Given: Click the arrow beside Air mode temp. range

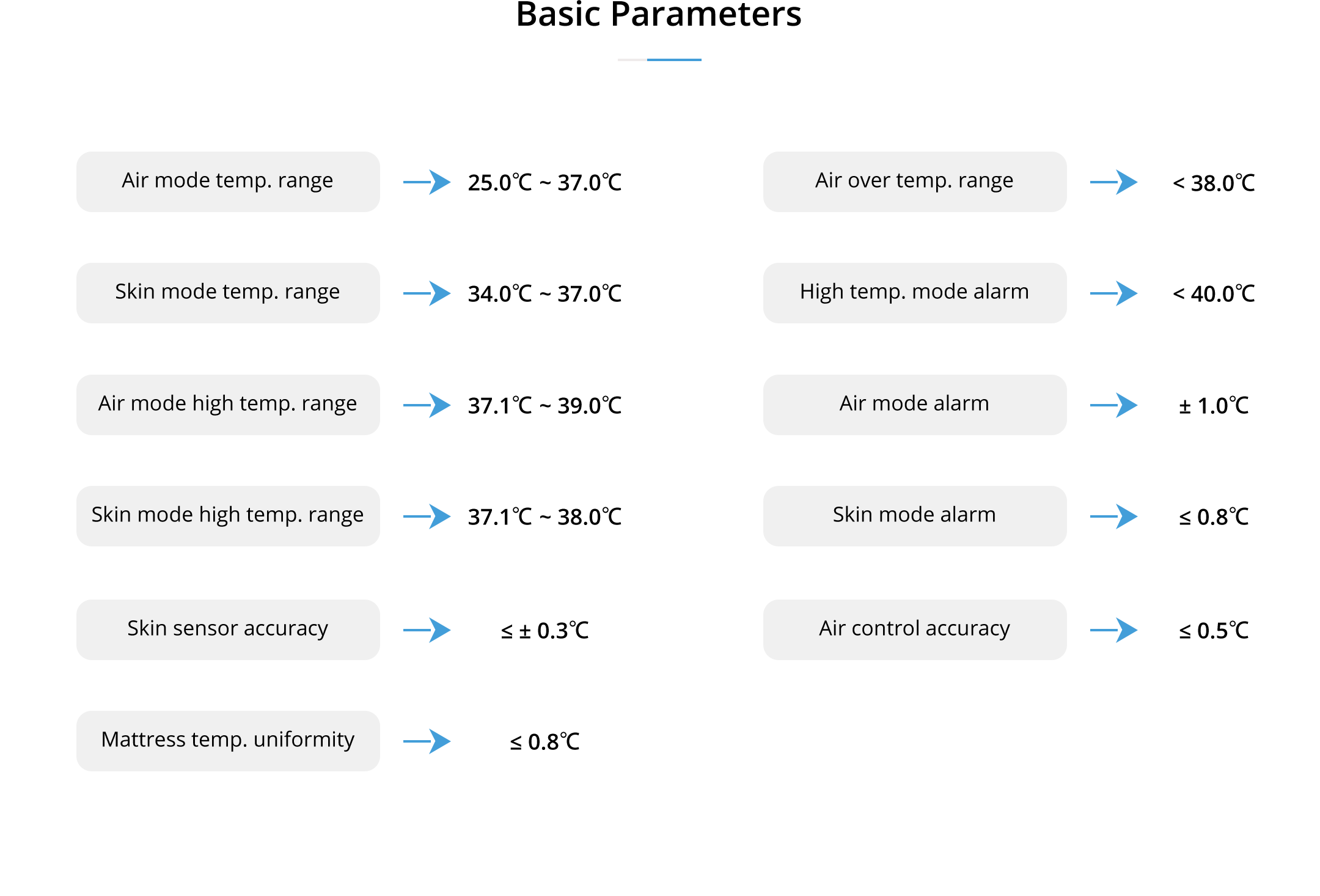Looking at the screenshot, I should point(427,182).
